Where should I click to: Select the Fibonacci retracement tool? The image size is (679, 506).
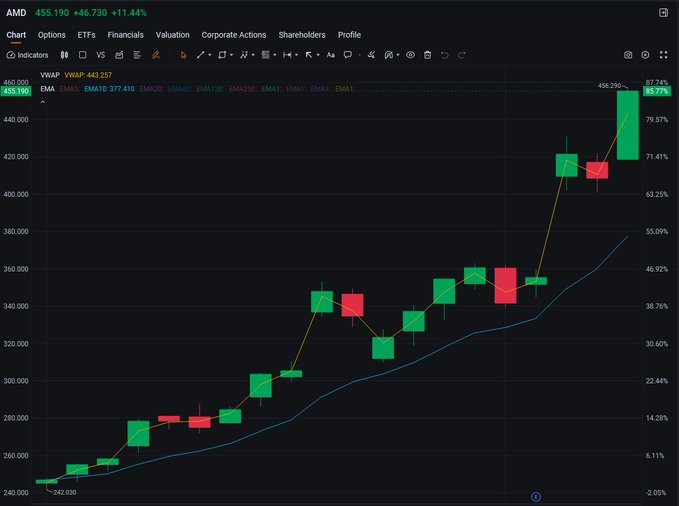tap(265, 55)
